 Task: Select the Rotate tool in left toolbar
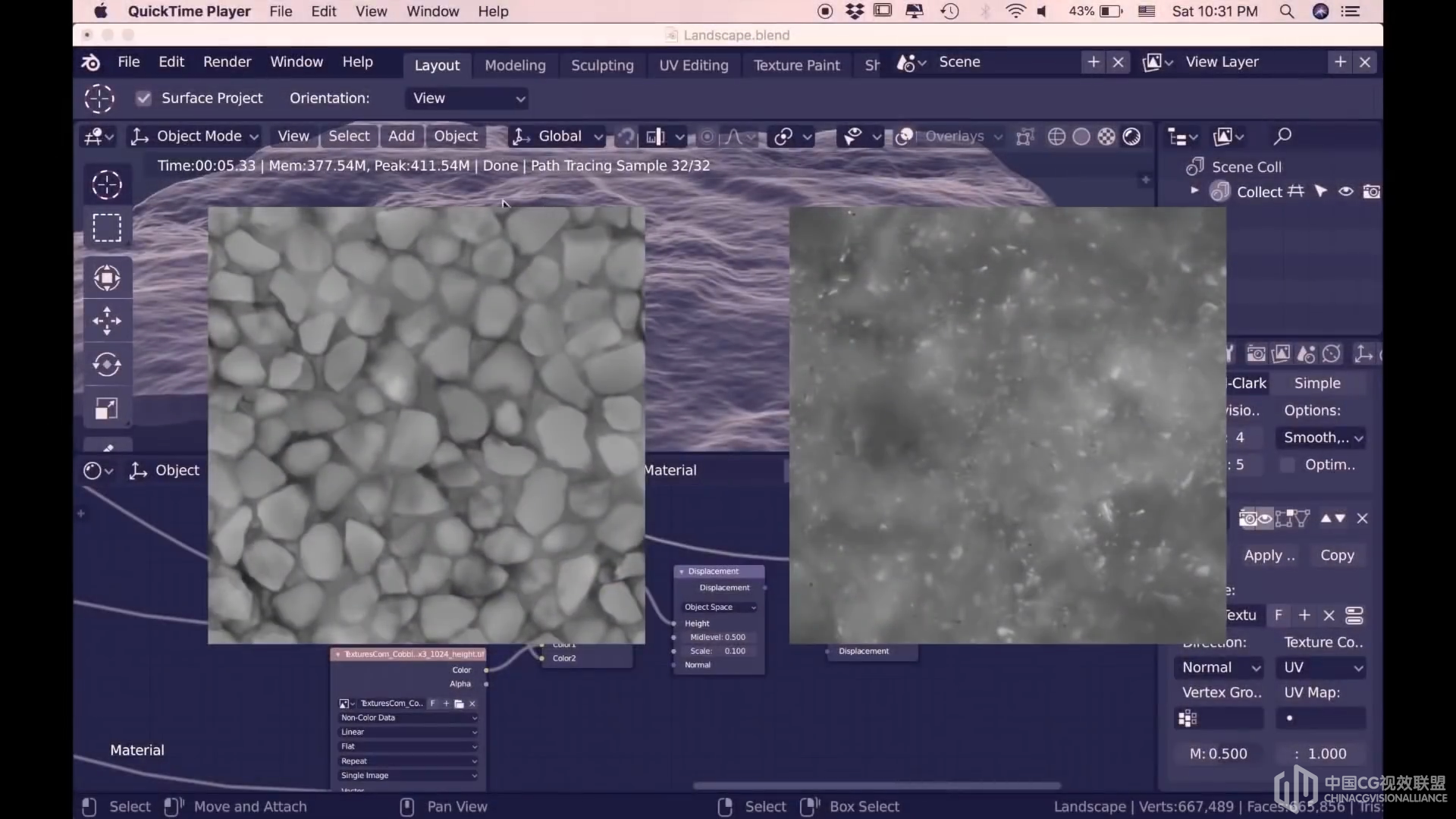[x=107, y=365]
